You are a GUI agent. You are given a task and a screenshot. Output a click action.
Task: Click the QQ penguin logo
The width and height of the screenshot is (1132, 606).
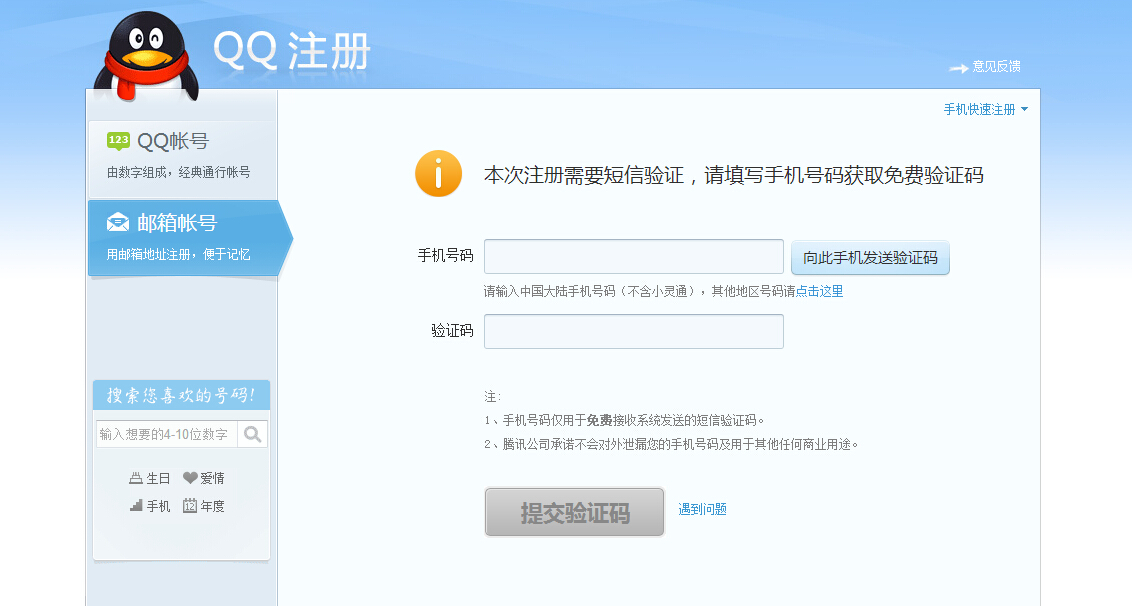pyautogui.click(x=147, y=56)
